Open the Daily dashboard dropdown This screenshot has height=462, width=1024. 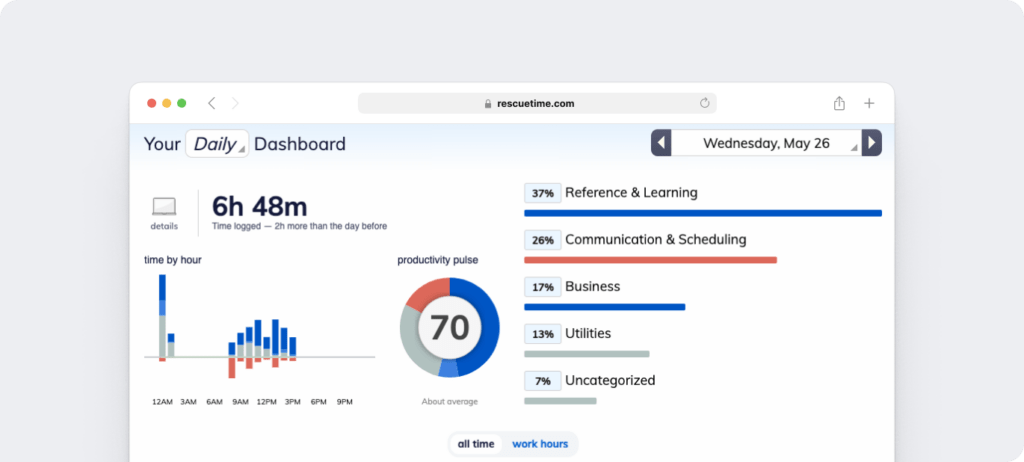[216, 144]
